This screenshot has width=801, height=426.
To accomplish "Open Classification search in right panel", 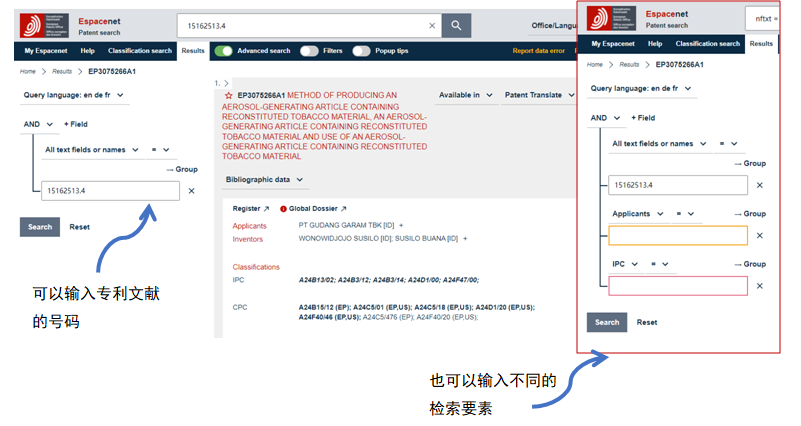I will click(708, 44).
